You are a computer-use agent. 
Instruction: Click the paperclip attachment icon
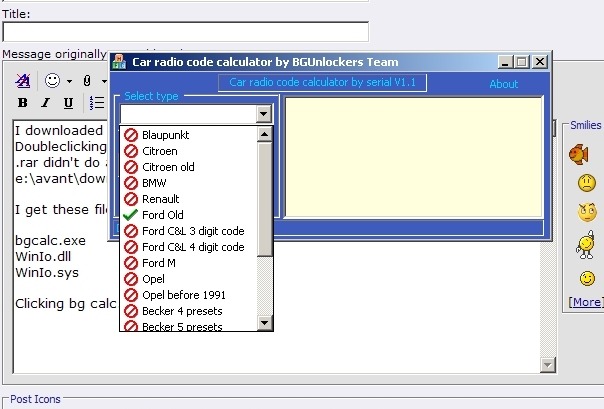pyautogui.click(x=87, y=81)
